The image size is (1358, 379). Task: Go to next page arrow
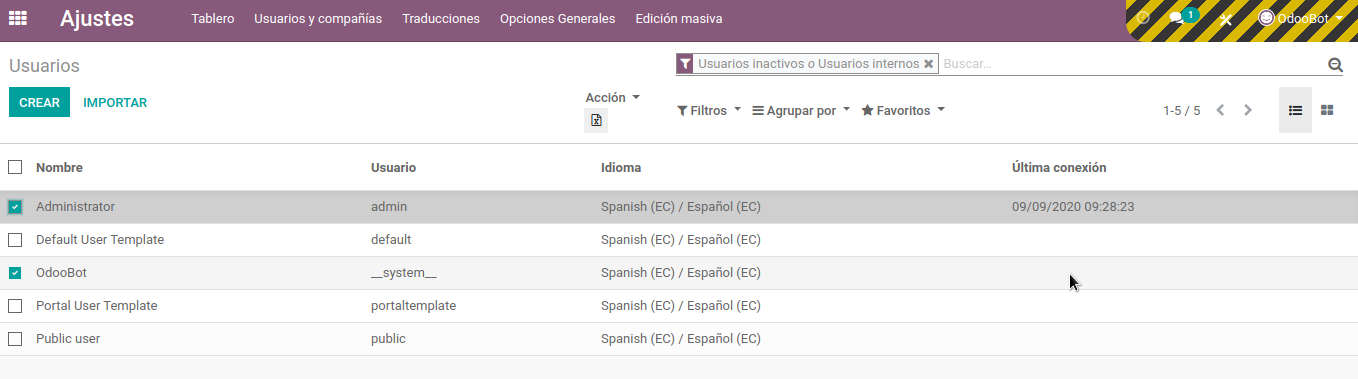pyautogui.click(x=1248, y=110)
